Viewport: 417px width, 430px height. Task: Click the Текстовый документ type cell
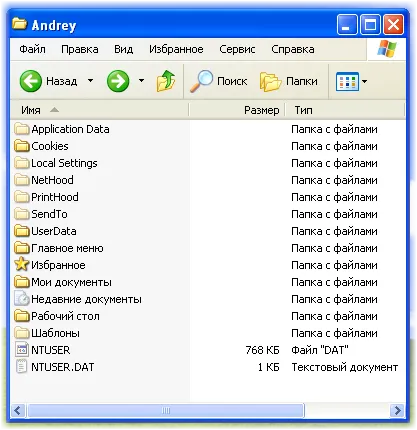pos(345,367)
